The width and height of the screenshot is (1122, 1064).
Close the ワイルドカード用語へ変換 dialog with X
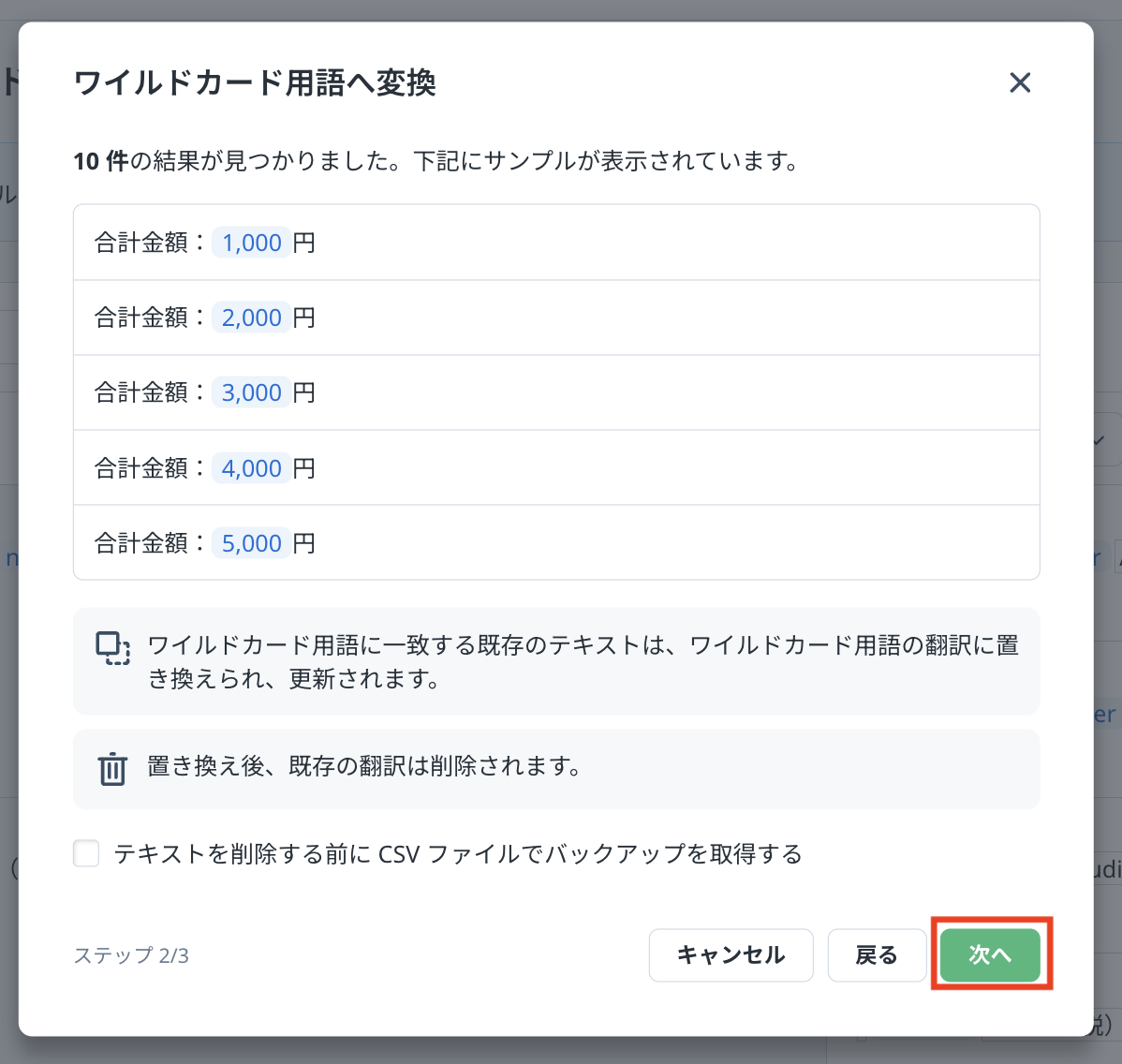(1020, 83)
